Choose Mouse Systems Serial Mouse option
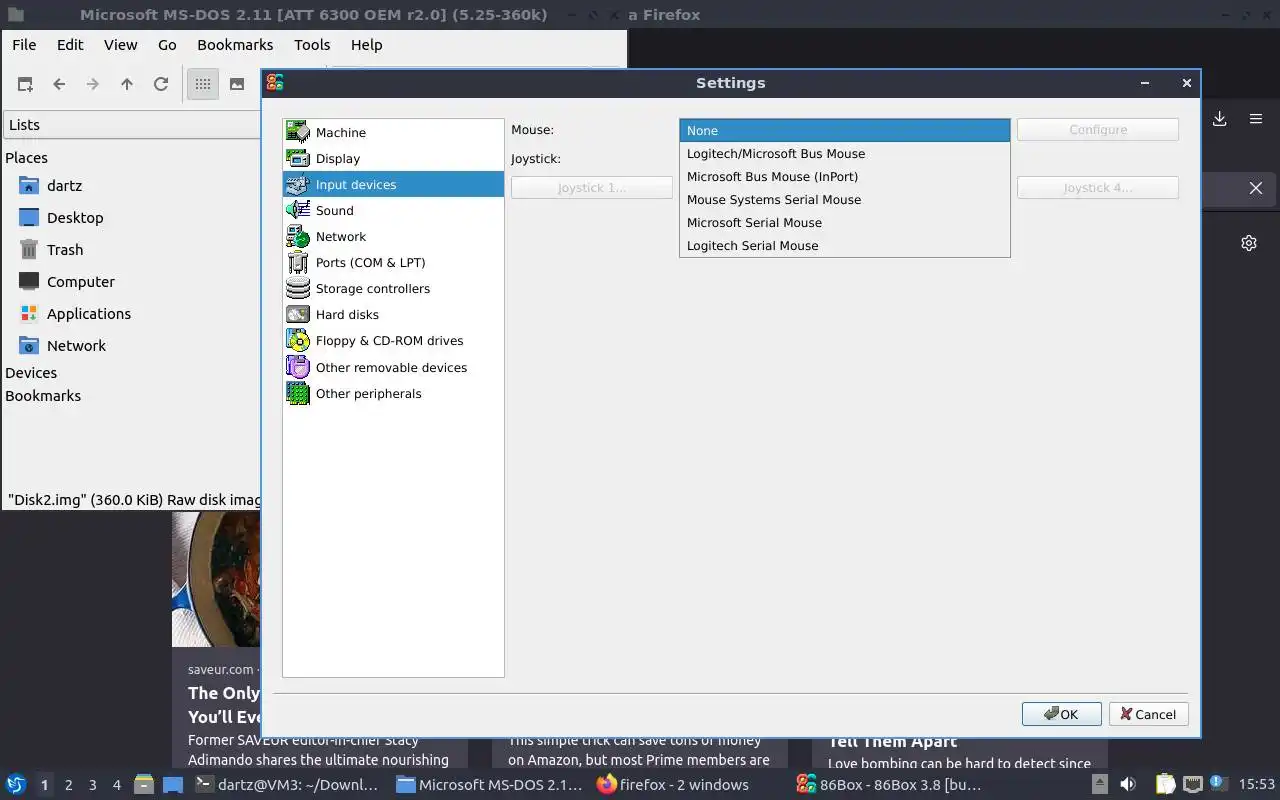This screenshot has width=1280, height=800. click(845, 199)
